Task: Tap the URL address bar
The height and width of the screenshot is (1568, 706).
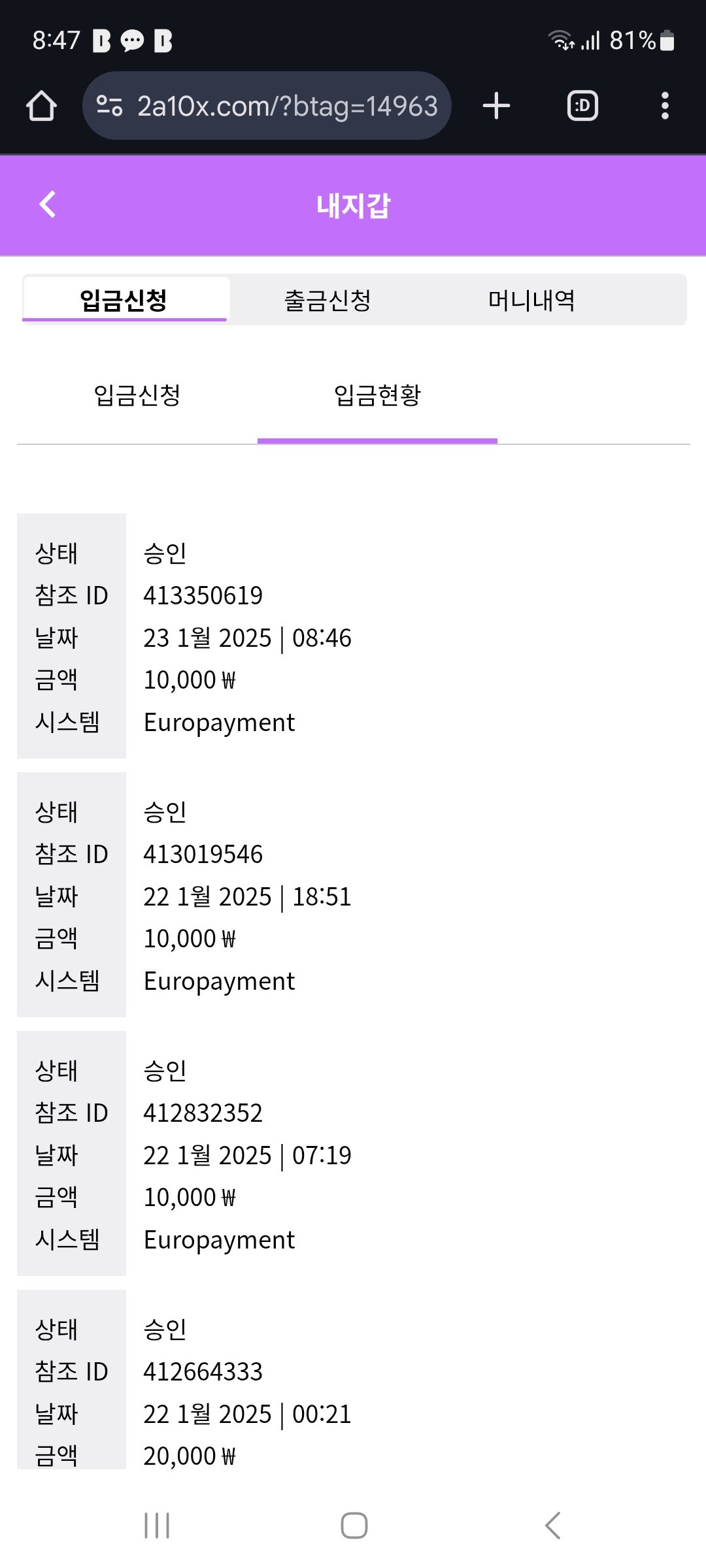Action: pos(286,106)
